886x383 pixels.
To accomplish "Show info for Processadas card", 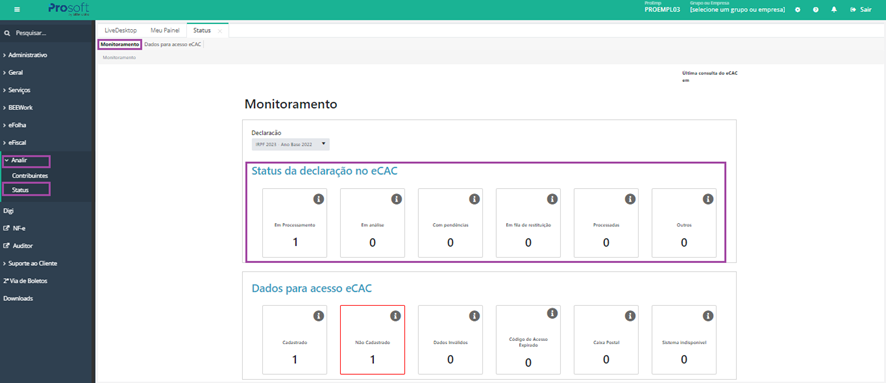I will coord(630,199).
